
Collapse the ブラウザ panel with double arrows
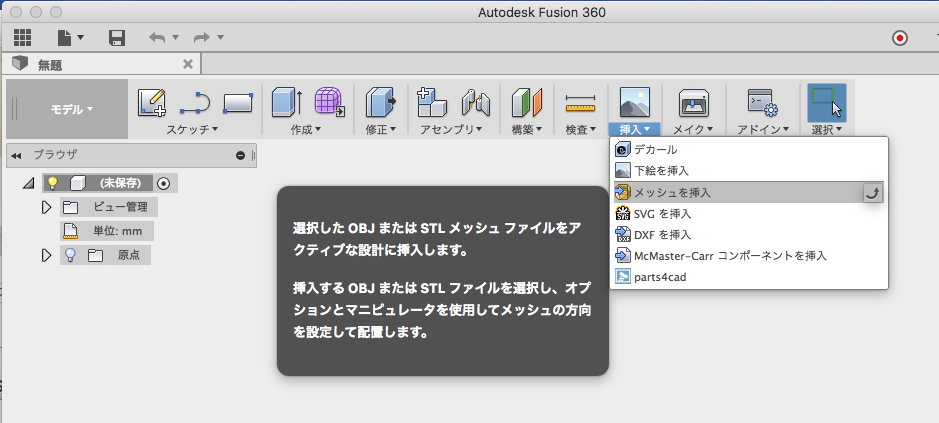coord(16,155)
